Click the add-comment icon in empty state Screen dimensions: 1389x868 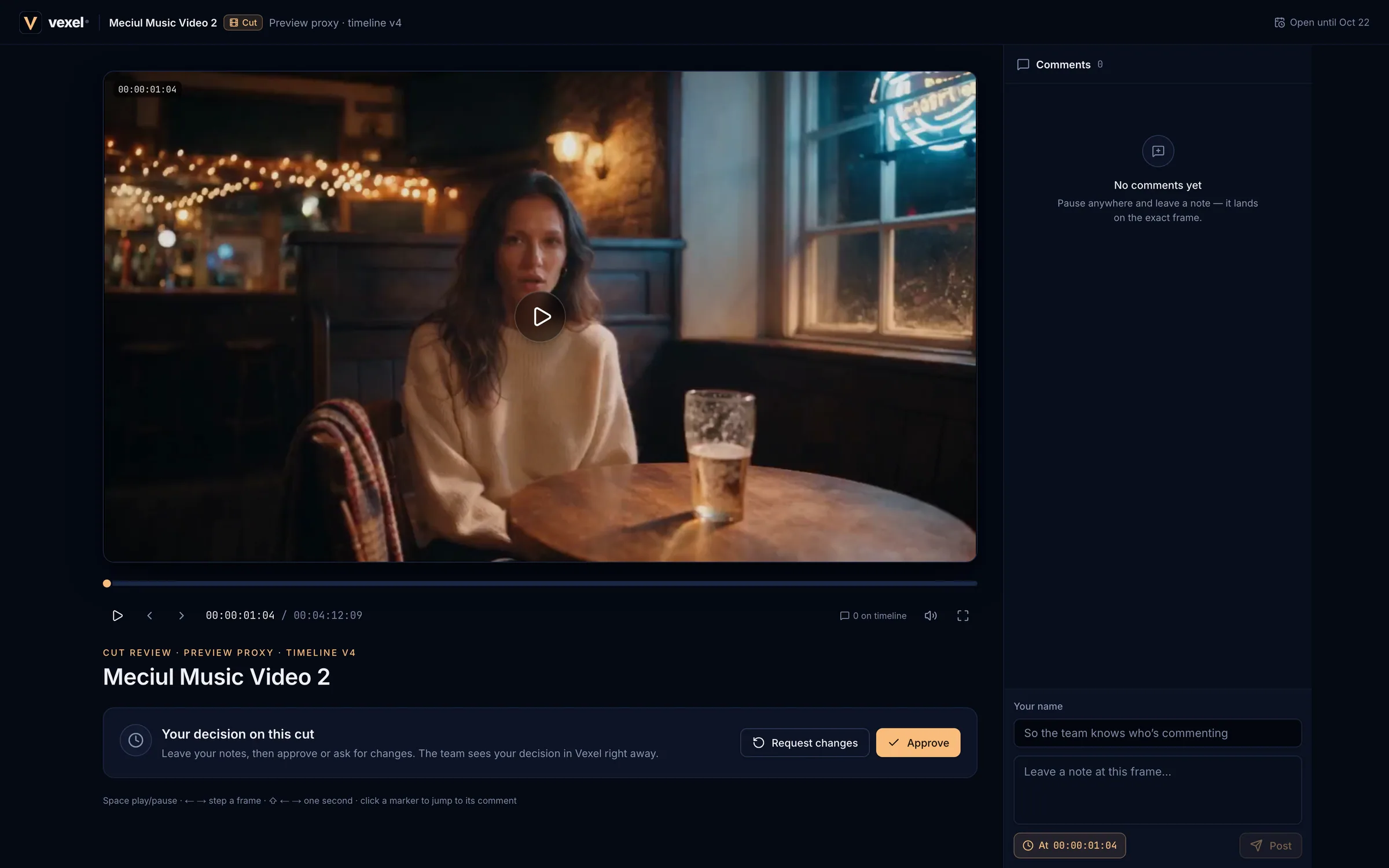1158,151
